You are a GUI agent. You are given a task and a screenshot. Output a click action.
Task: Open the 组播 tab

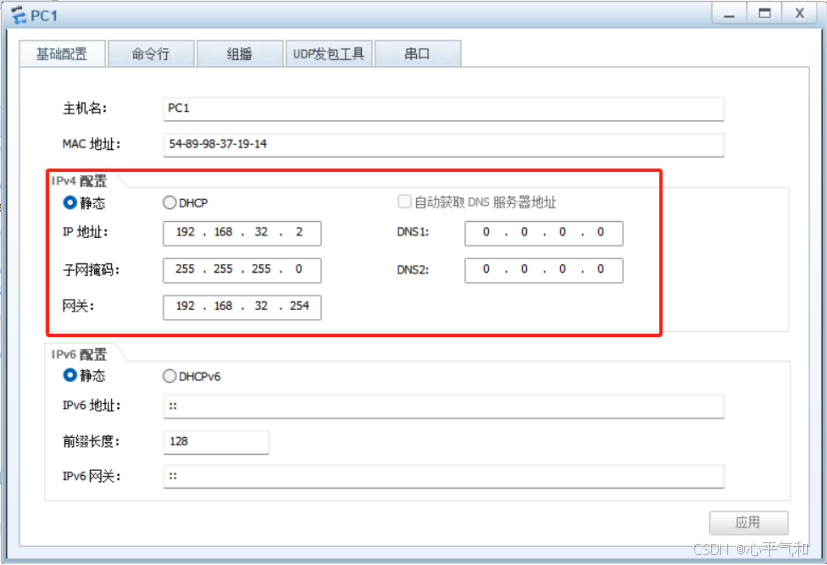239,54
